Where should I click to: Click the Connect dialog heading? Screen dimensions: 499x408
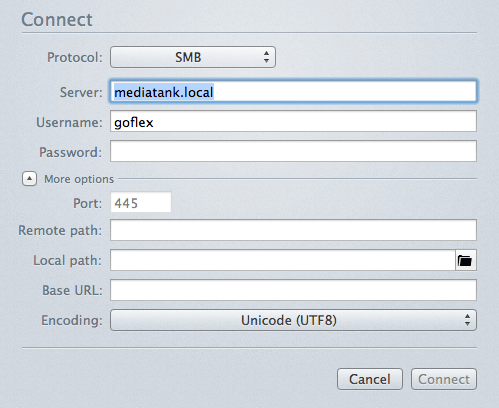57,20
